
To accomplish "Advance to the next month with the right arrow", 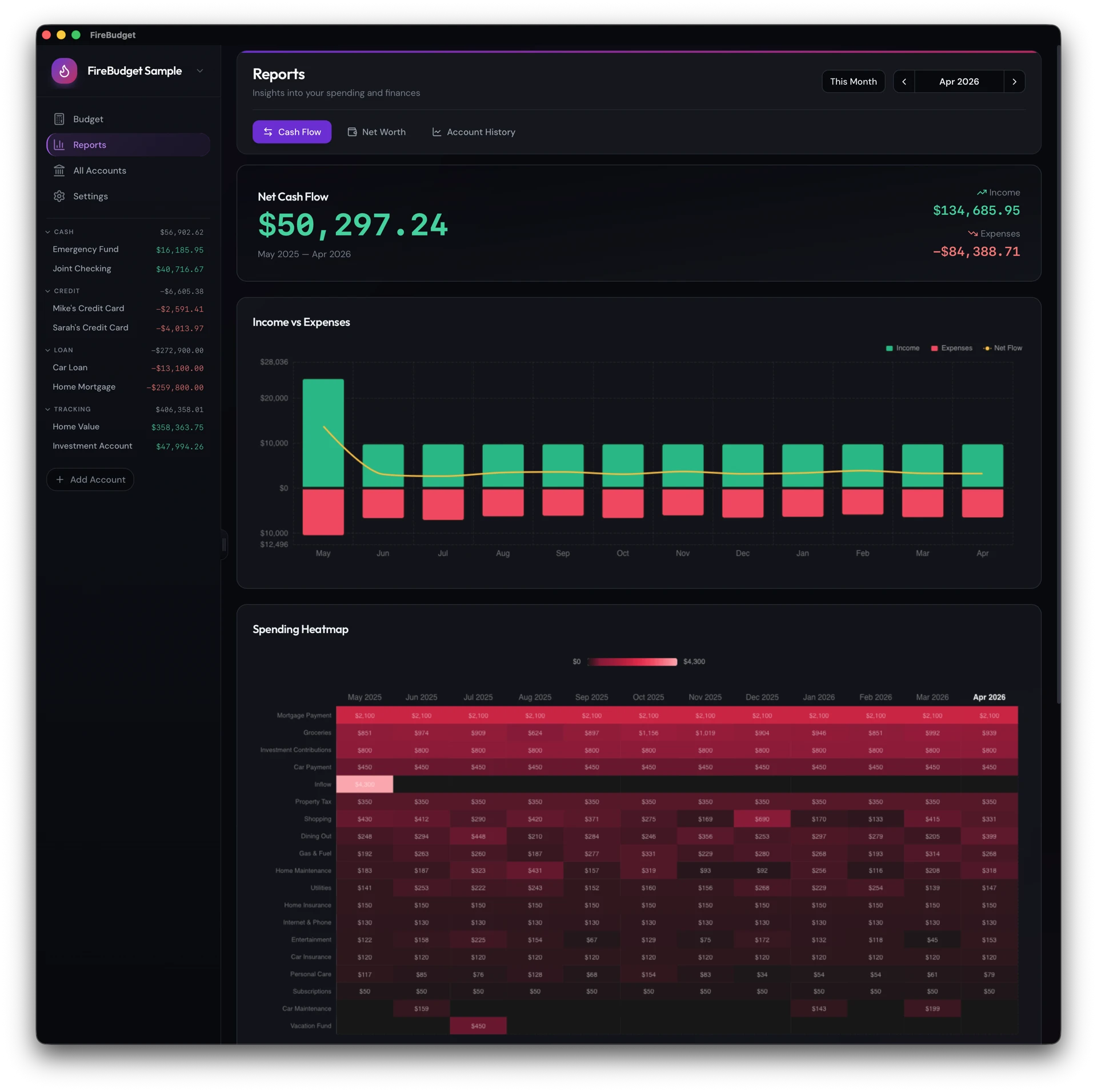I will tap(1015, 81).
